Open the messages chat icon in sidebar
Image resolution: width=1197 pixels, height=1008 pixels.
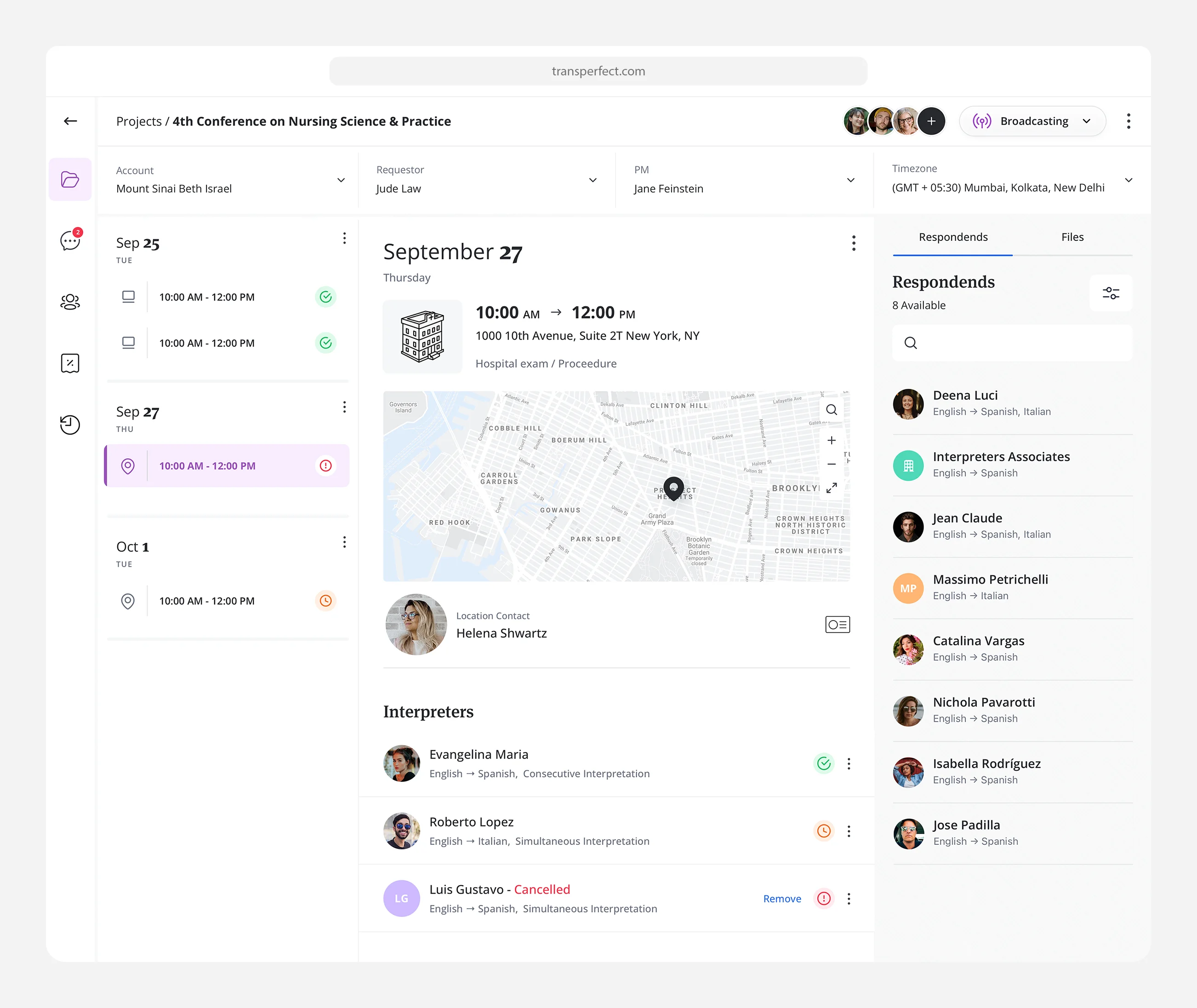coord(70,240)
